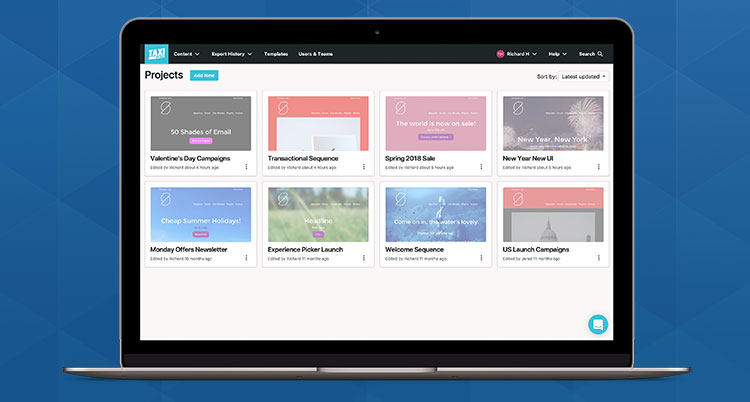Image resolution: width=750 pixels, height=402 pixels.
Task: Click the search magnifier icon
Action: (601, 54)
